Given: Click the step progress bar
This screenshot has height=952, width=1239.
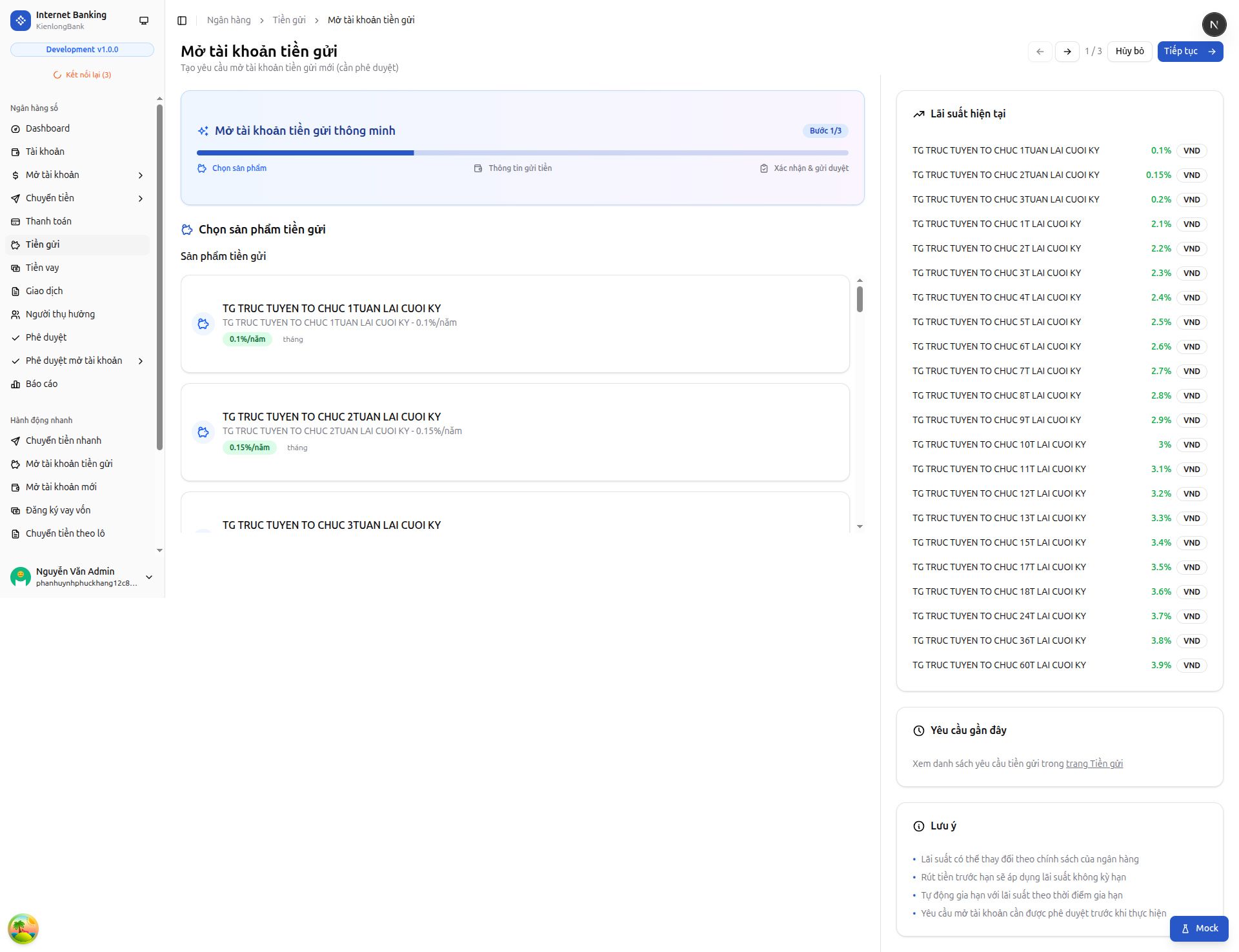Looking at the screenshot, I should 523,153.
